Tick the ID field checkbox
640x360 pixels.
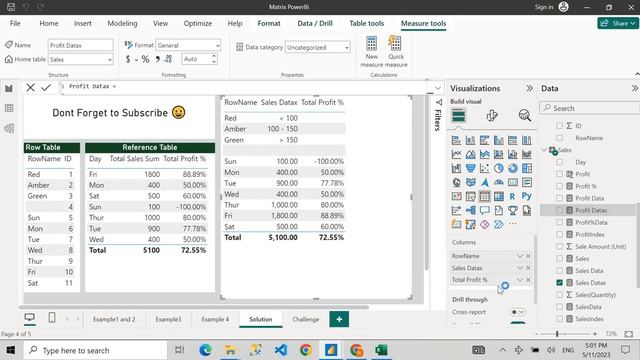[560, 126]
